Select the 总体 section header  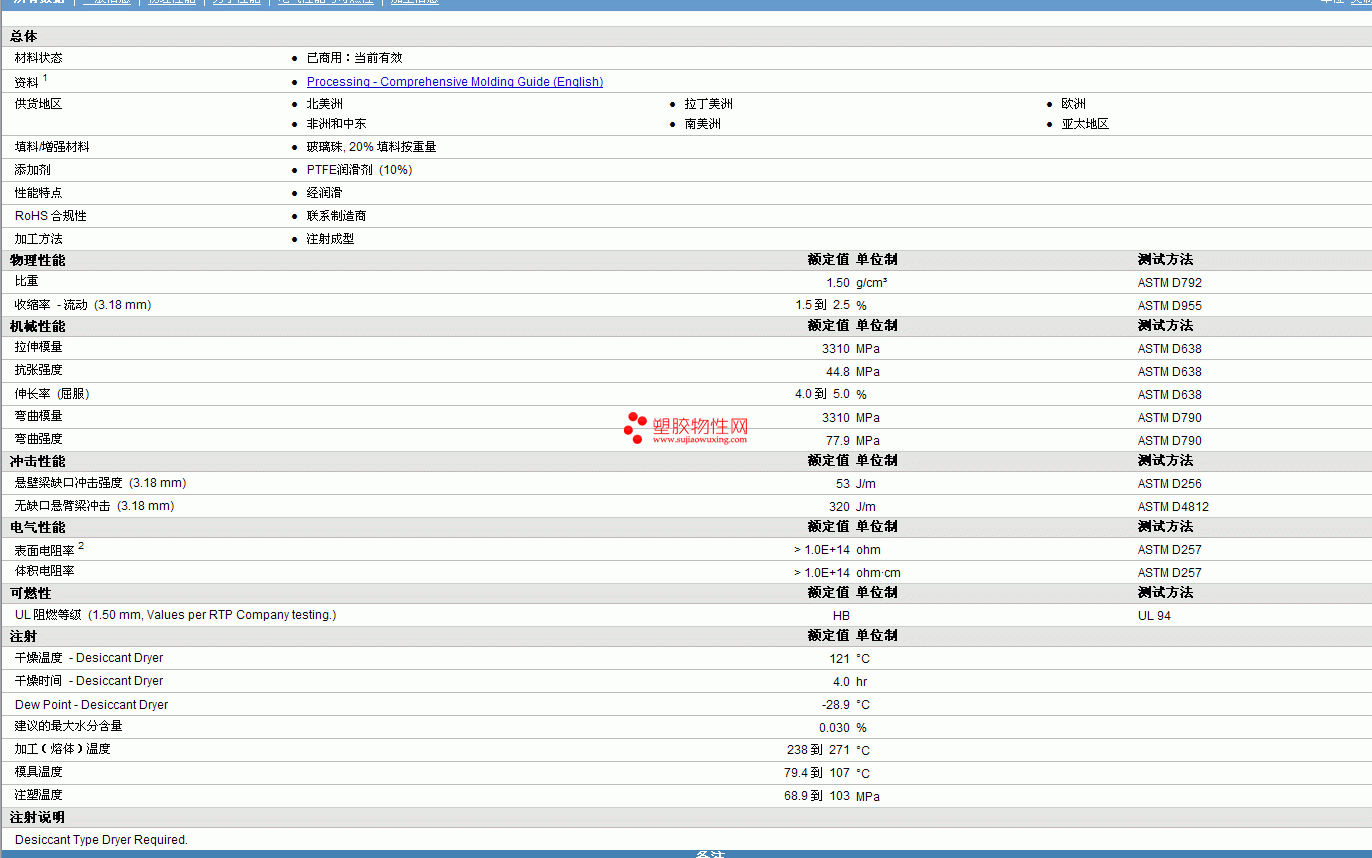pyautogui.click(x=24, y=36)
